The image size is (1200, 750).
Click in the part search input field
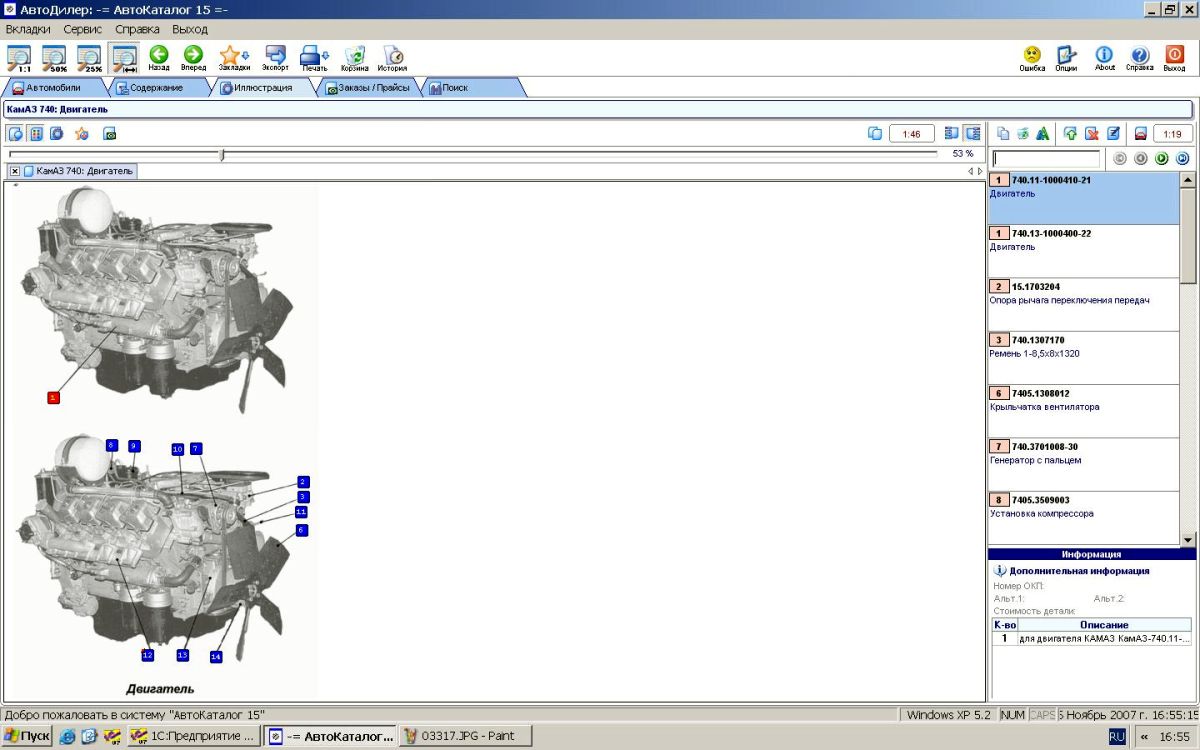point(1046,158)
